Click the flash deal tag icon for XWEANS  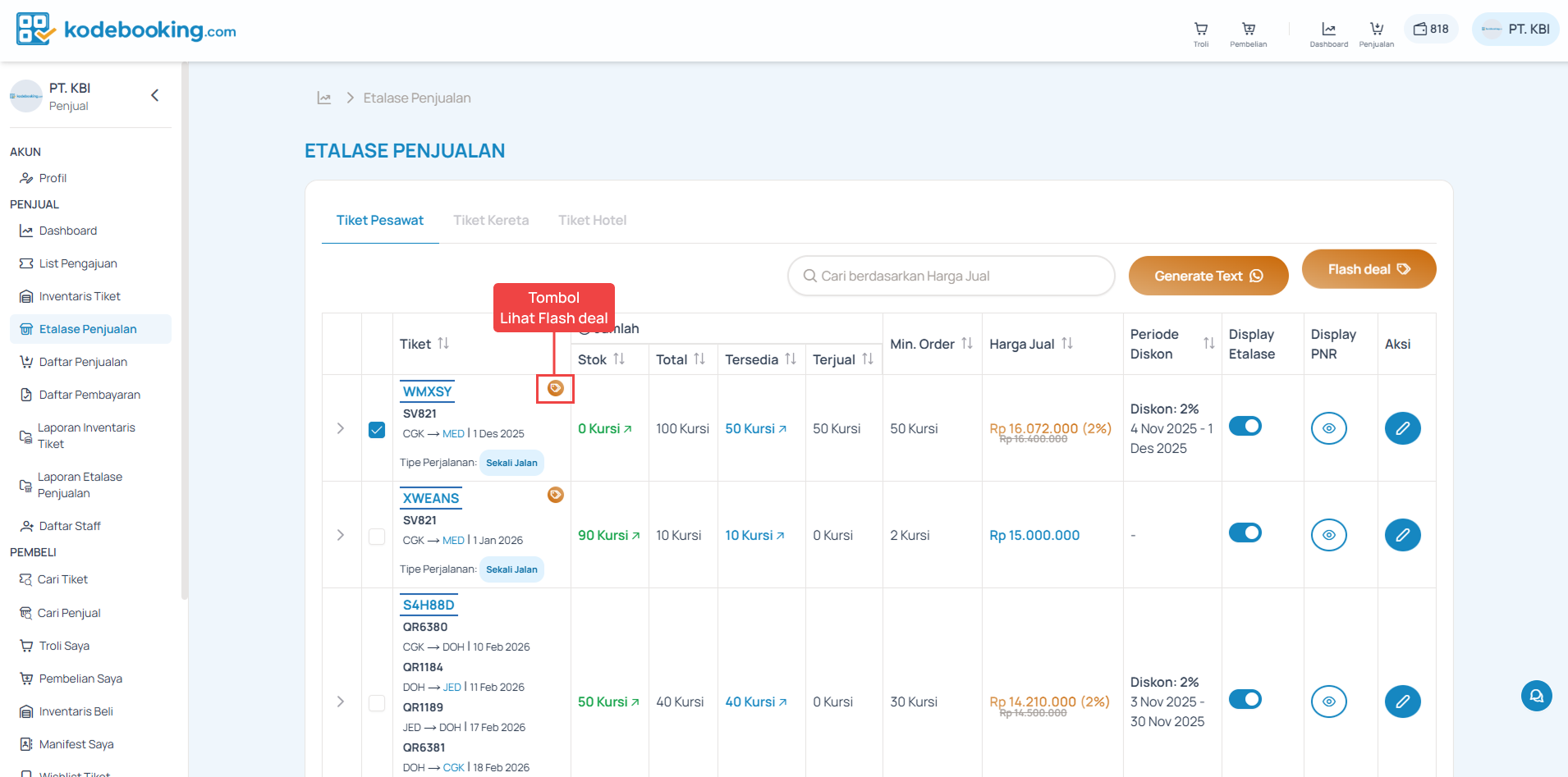pos(556,495)
